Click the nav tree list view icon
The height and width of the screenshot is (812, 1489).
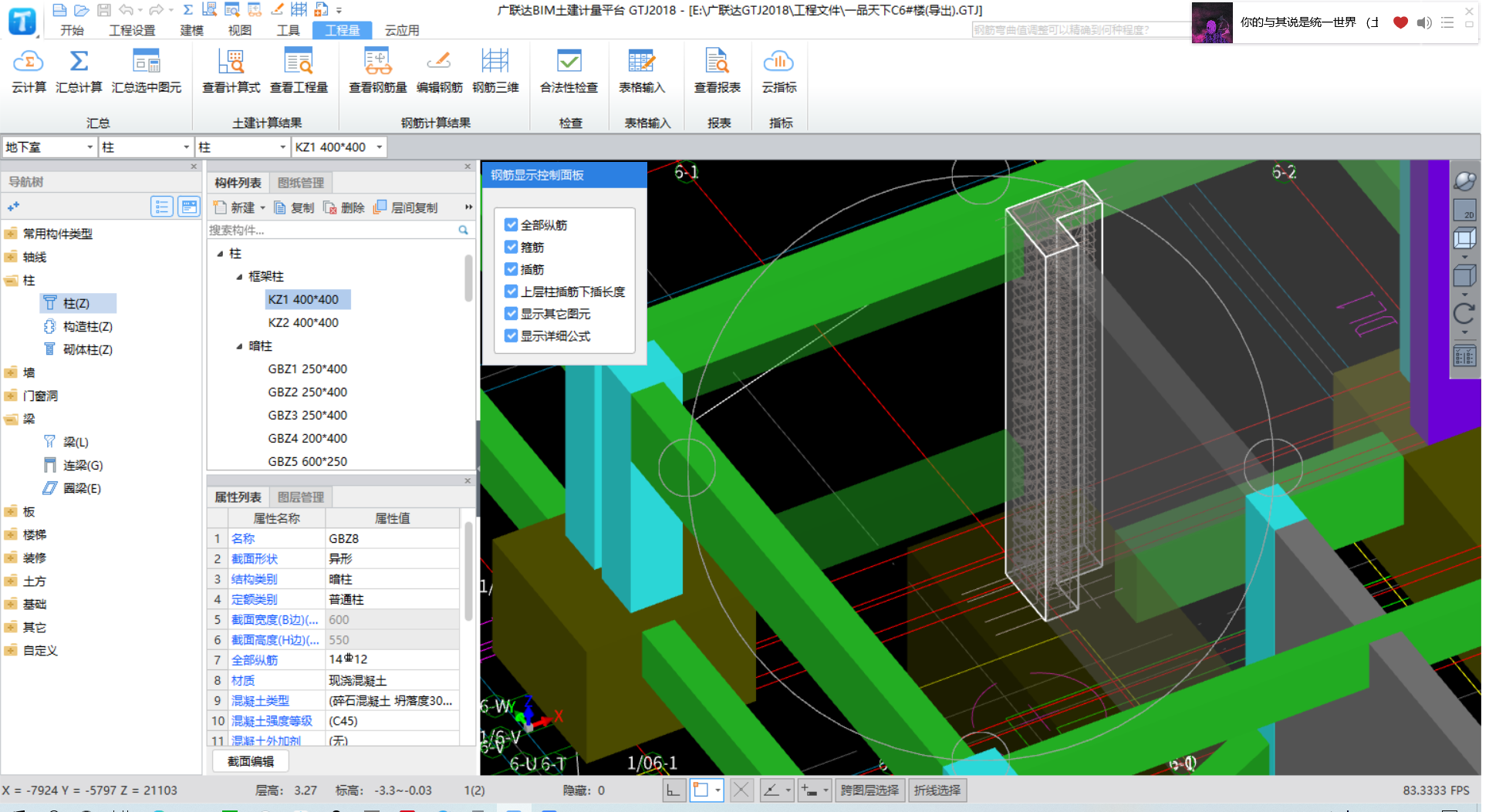pyautogui.click(x=162, y=207)
